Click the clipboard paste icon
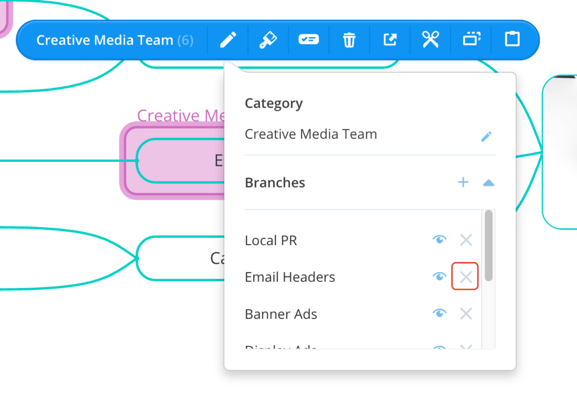This screenshot has height=393, width=577. click(x=512, y=39)
